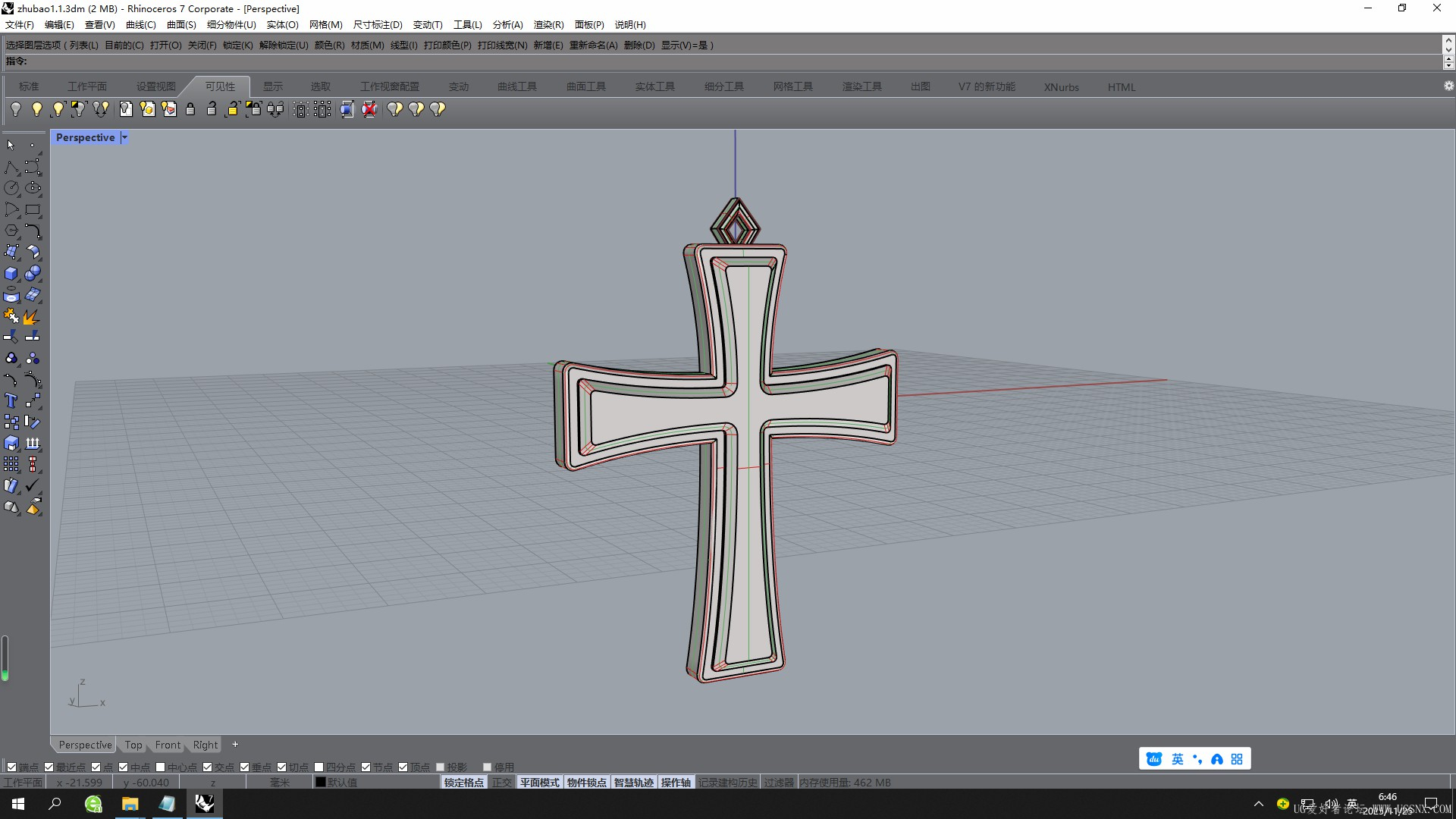
Task: Select the Box solid tool
Action: click(11, 273)
